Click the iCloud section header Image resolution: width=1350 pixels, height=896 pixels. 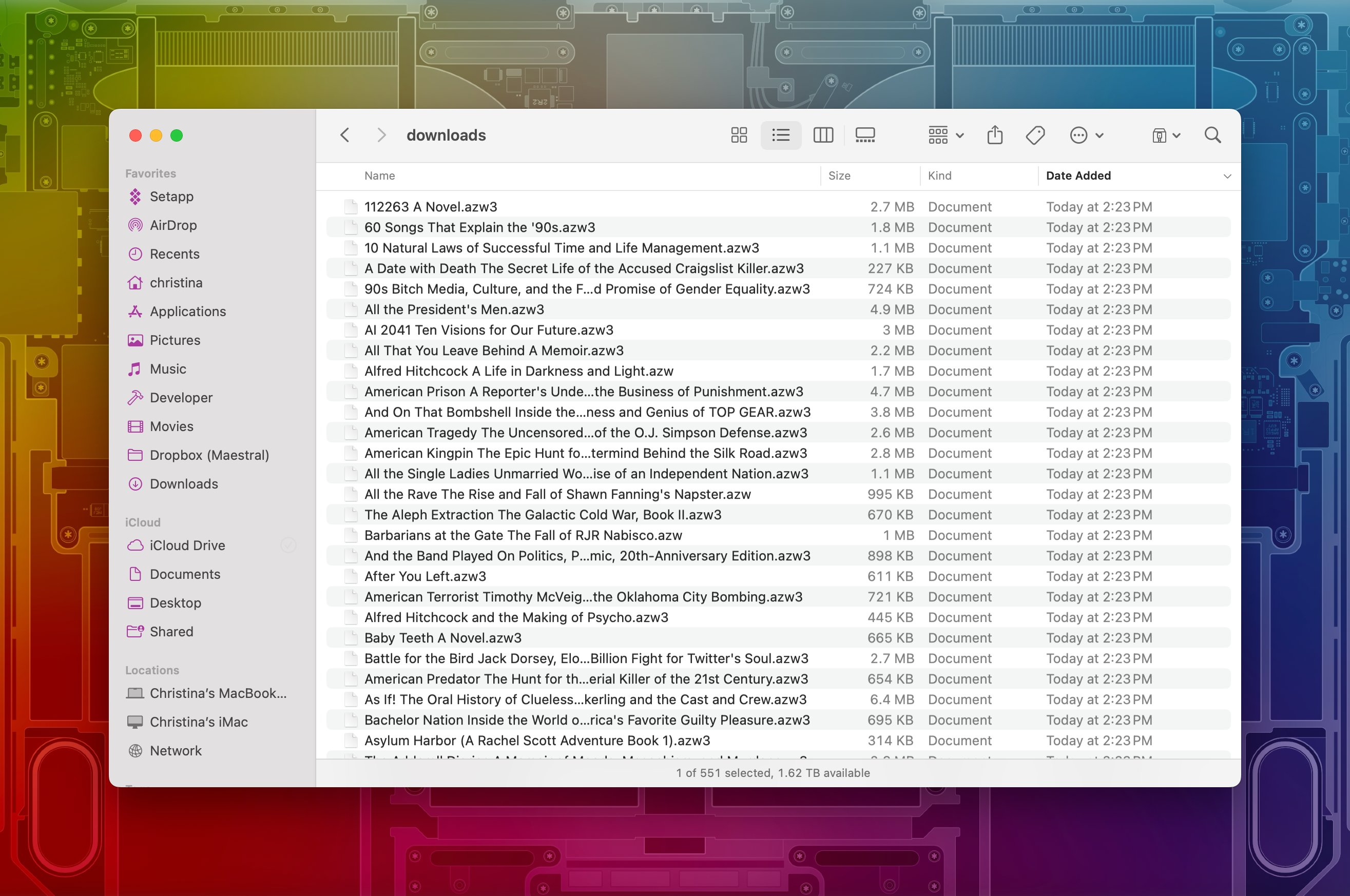142,522
